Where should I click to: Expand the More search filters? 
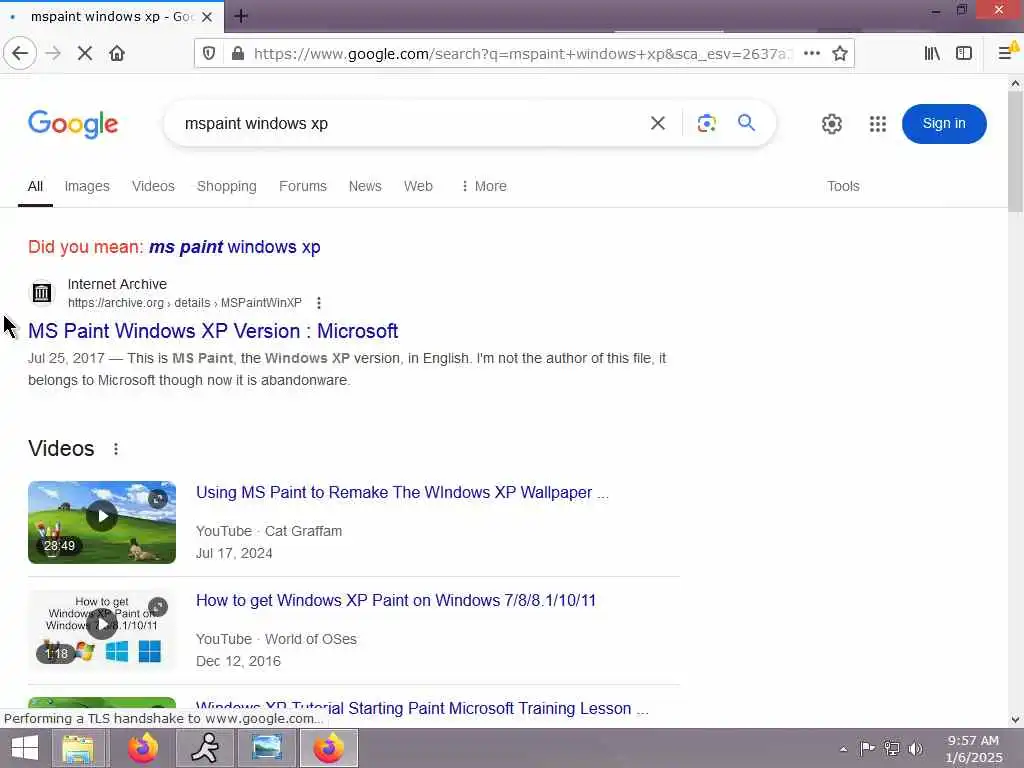point(484,186)
